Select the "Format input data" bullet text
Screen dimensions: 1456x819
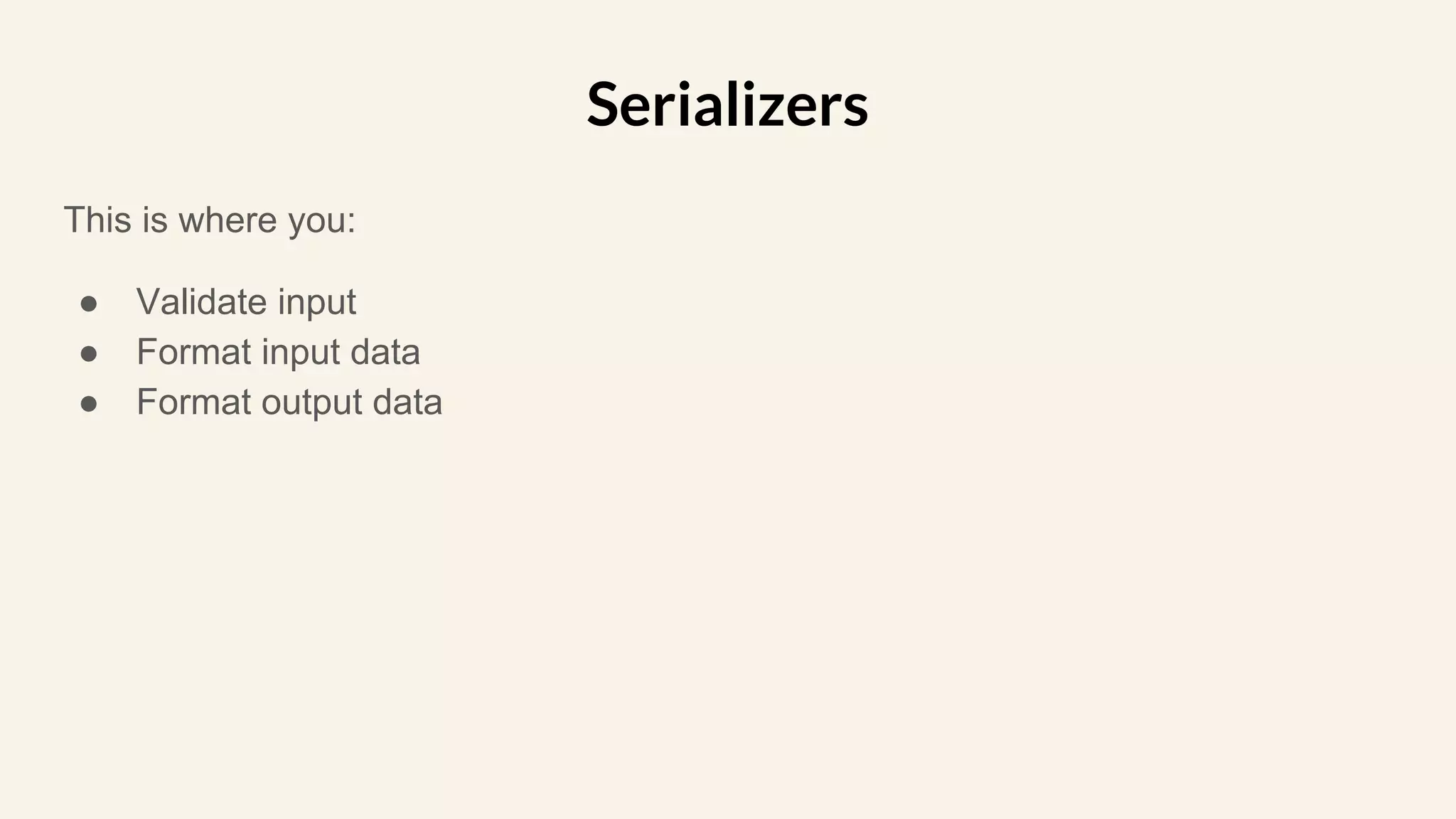(278, 352)
